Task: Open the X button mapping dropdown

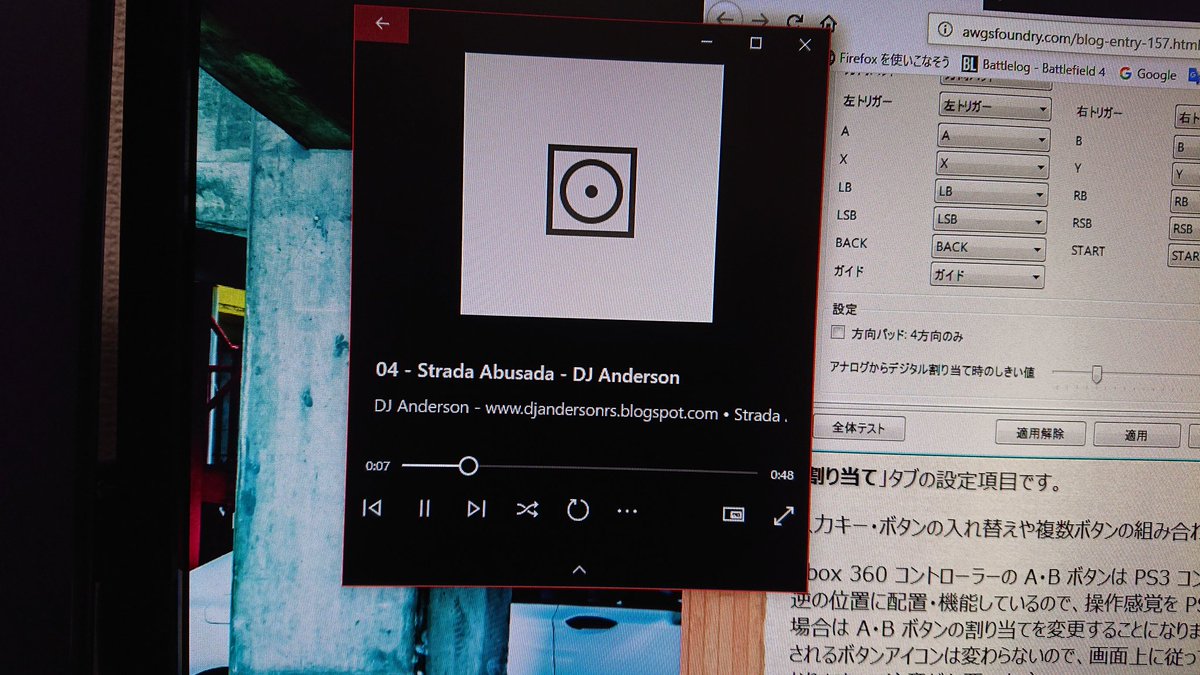Action: point(992,164)
